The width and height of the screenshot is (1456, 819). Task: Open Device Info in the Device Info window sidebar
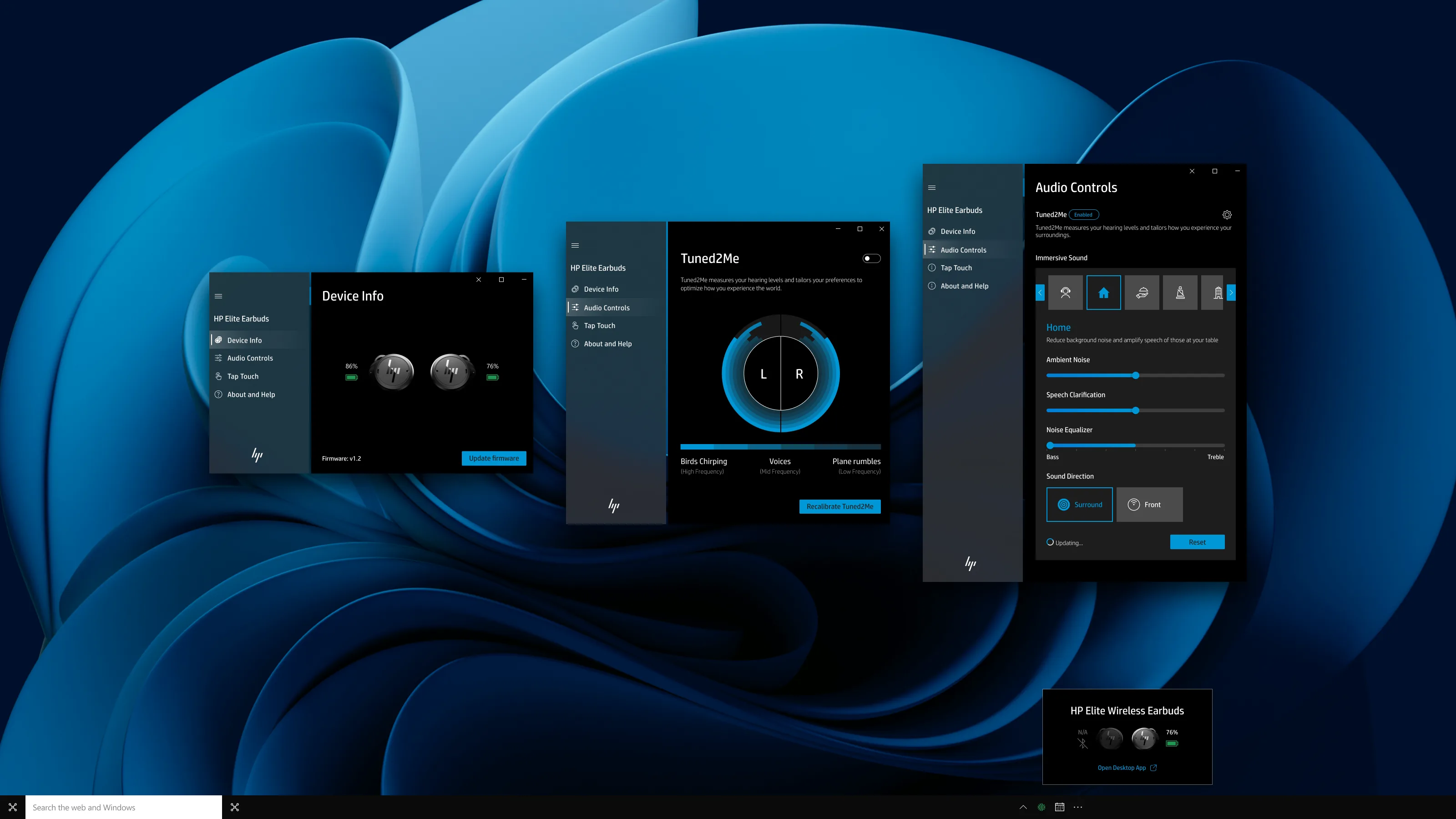click(260, 340)
